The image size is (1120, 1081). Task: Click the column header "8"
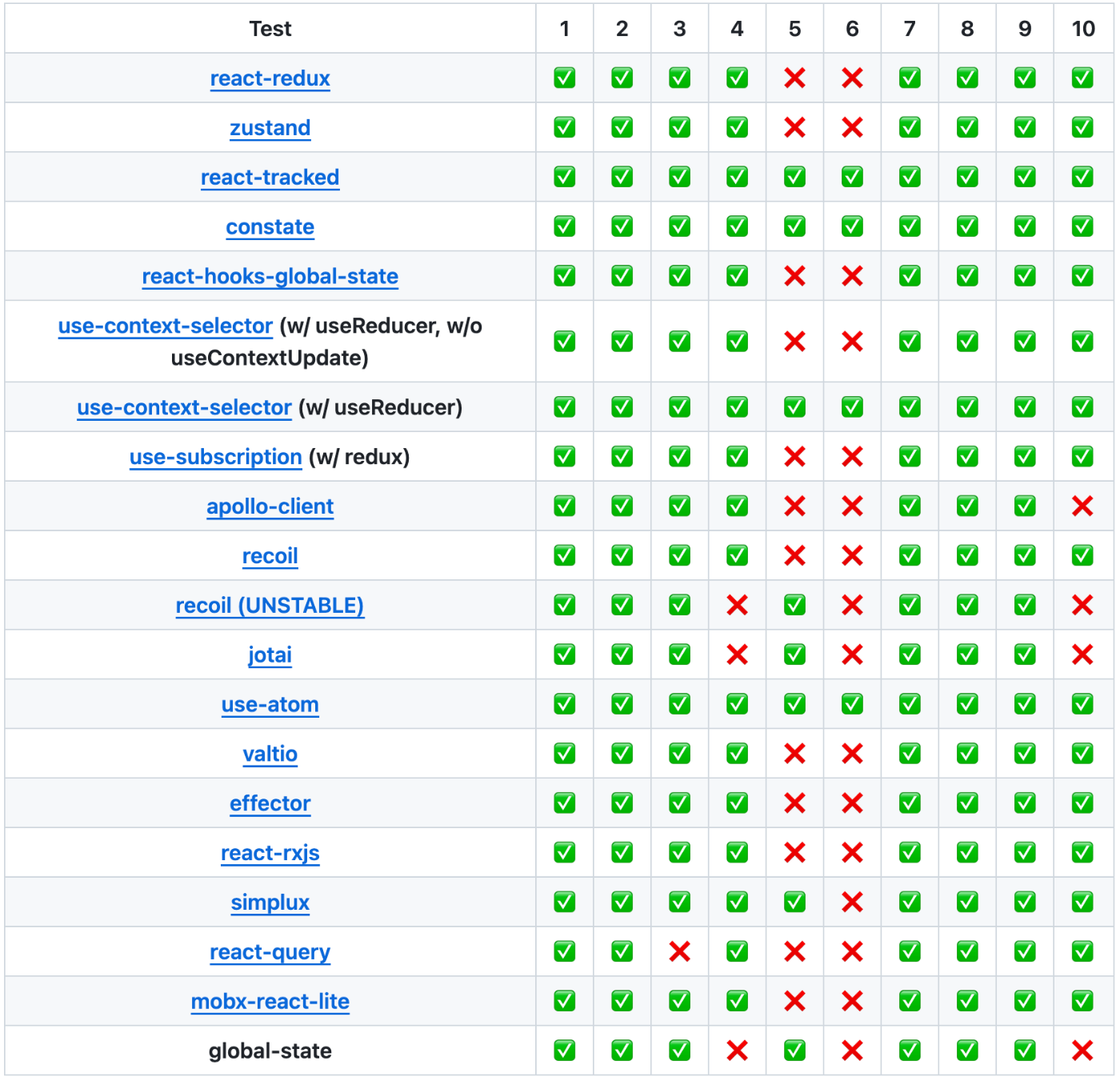point(967,29)
